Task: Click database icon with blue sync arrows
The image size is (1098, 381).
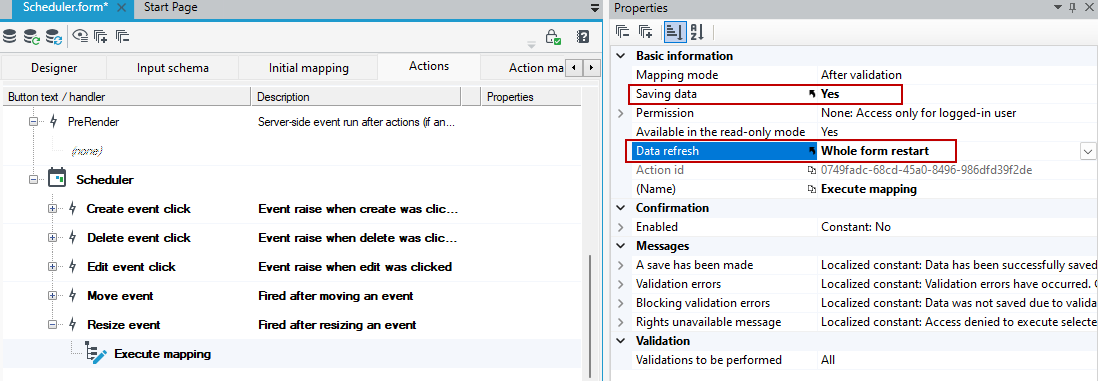Action: (x=53, y=36)
